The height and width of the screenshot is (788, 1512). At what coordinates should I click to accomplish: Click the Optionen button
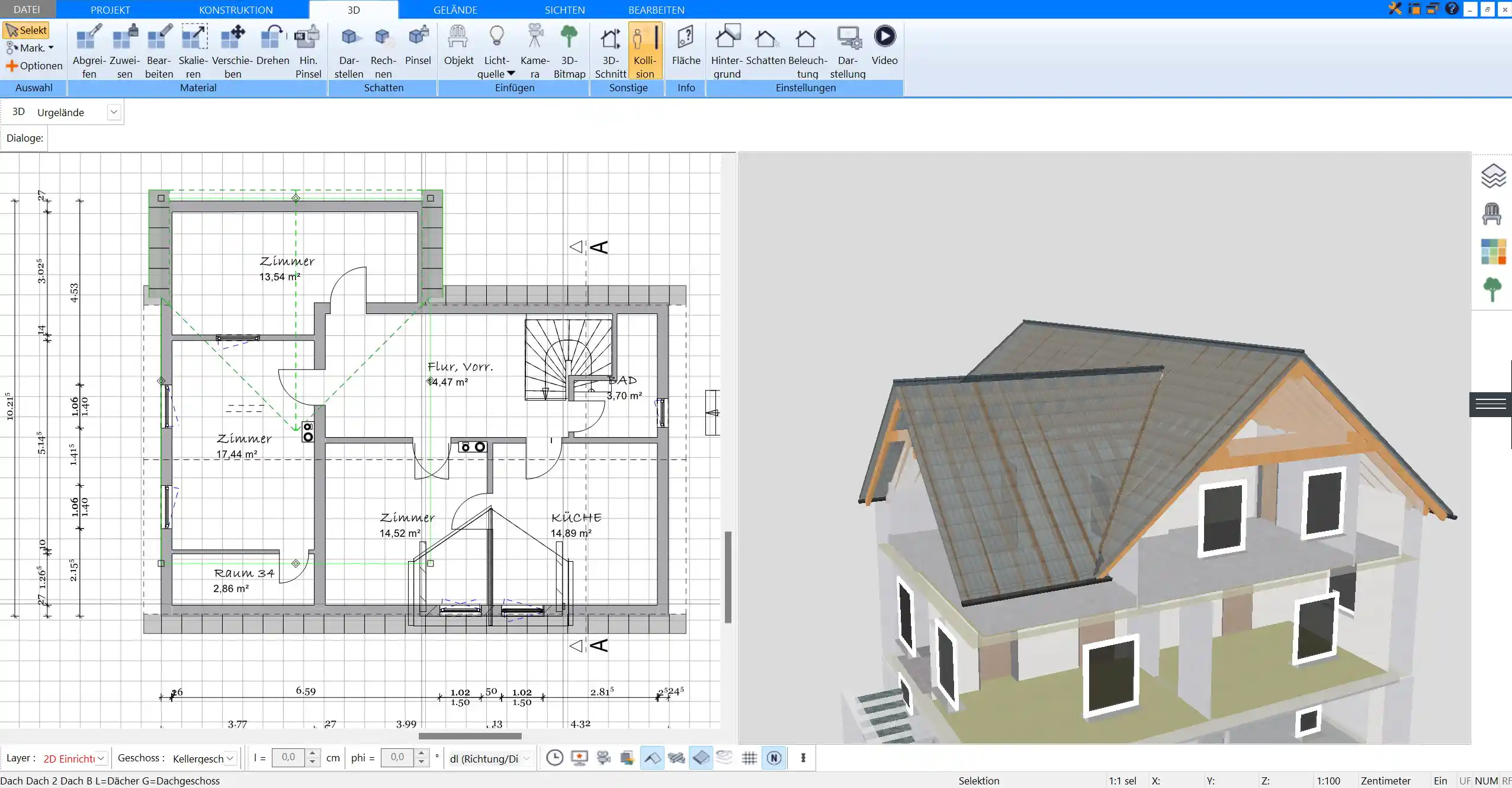point(34,66)
